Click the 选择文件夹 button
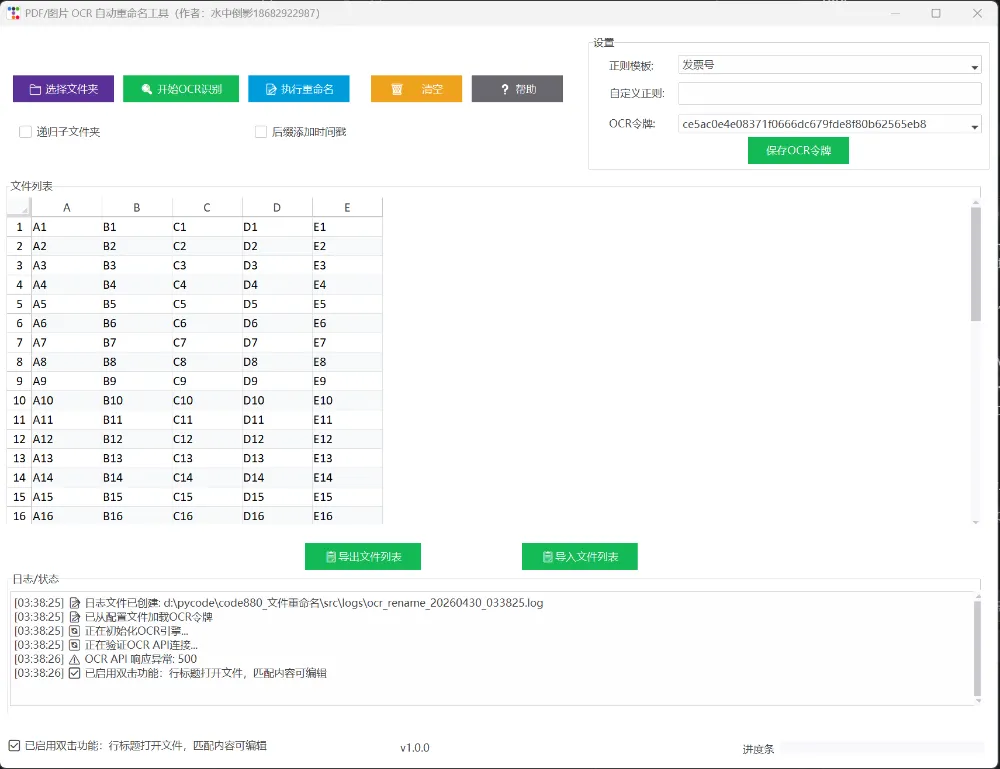This screenshot has width=1000, height=769. point(64,89)
